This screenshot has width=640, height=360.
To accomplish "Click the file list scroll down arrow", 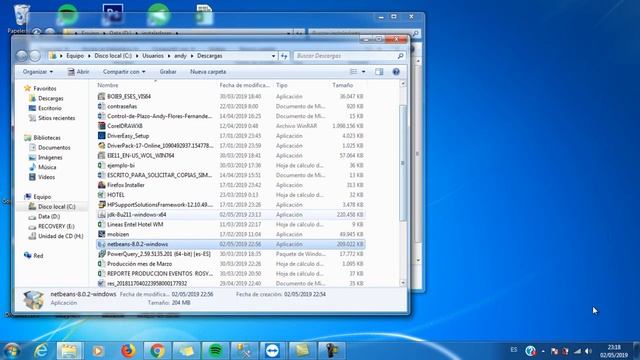I will 403,282.
